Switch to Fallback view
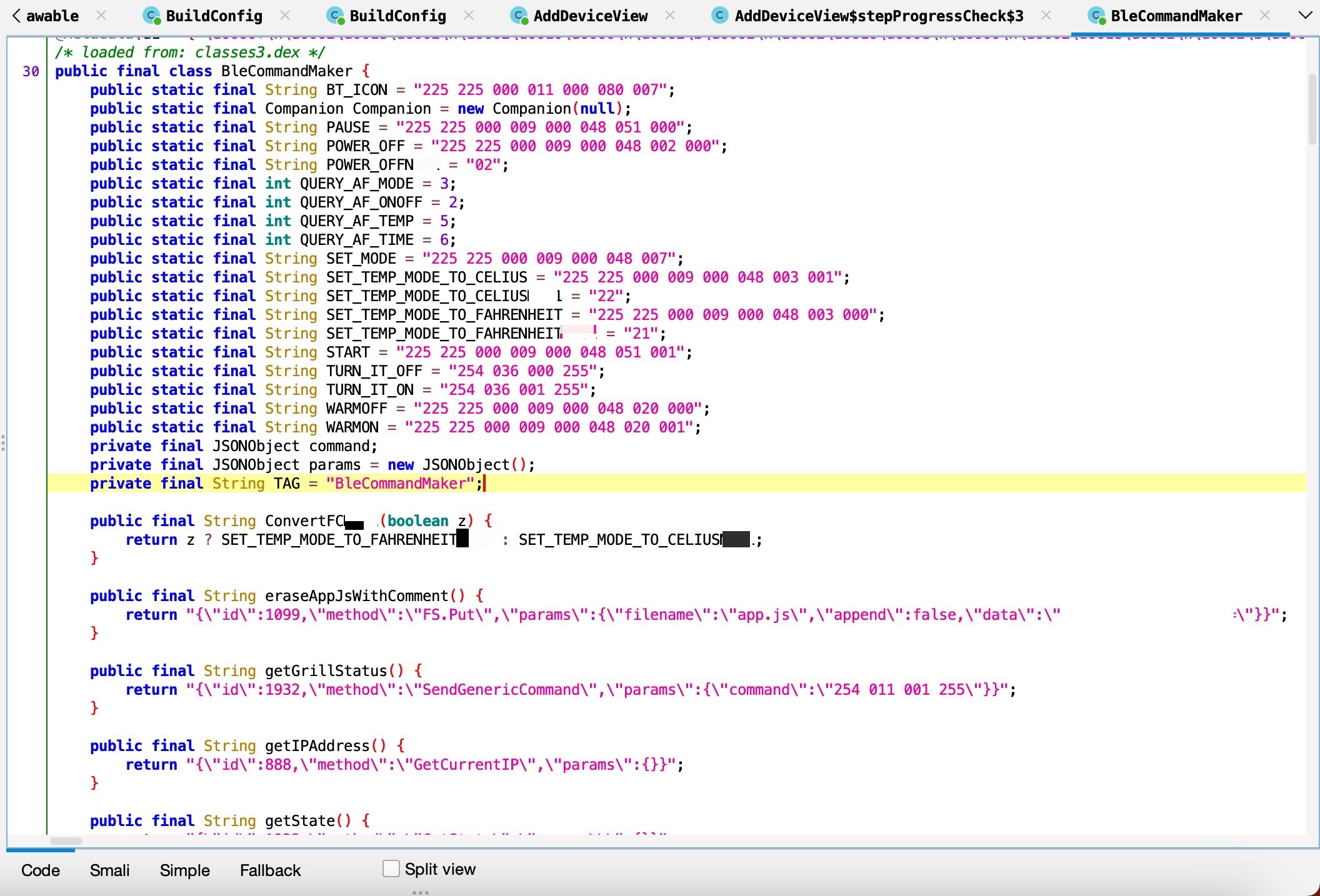Image resolution: width=1320 pixels, height=896 pixels. [271, 870]
